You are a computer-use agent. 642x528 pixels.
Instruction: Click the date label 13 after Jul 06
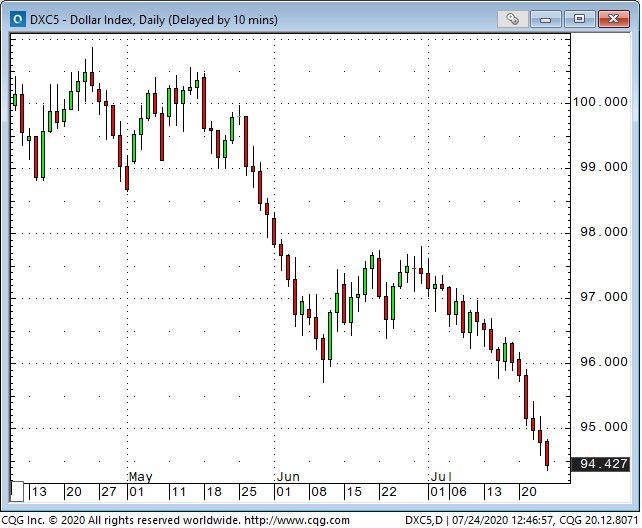tap(493, 492)
